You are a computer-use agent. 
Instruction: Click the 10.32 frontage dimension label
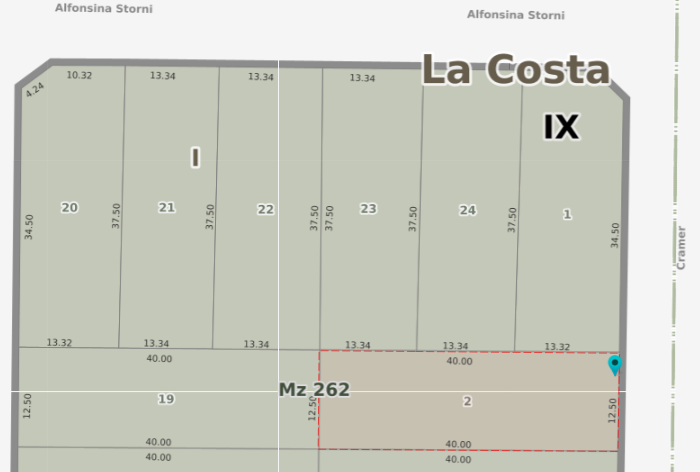click(79, 76)
